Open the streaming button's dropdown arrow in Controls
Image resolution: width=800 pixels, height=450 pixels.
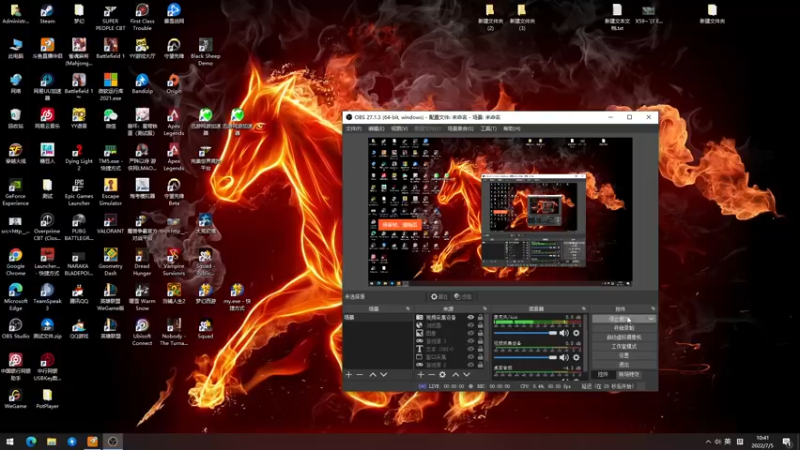[651, 319]
